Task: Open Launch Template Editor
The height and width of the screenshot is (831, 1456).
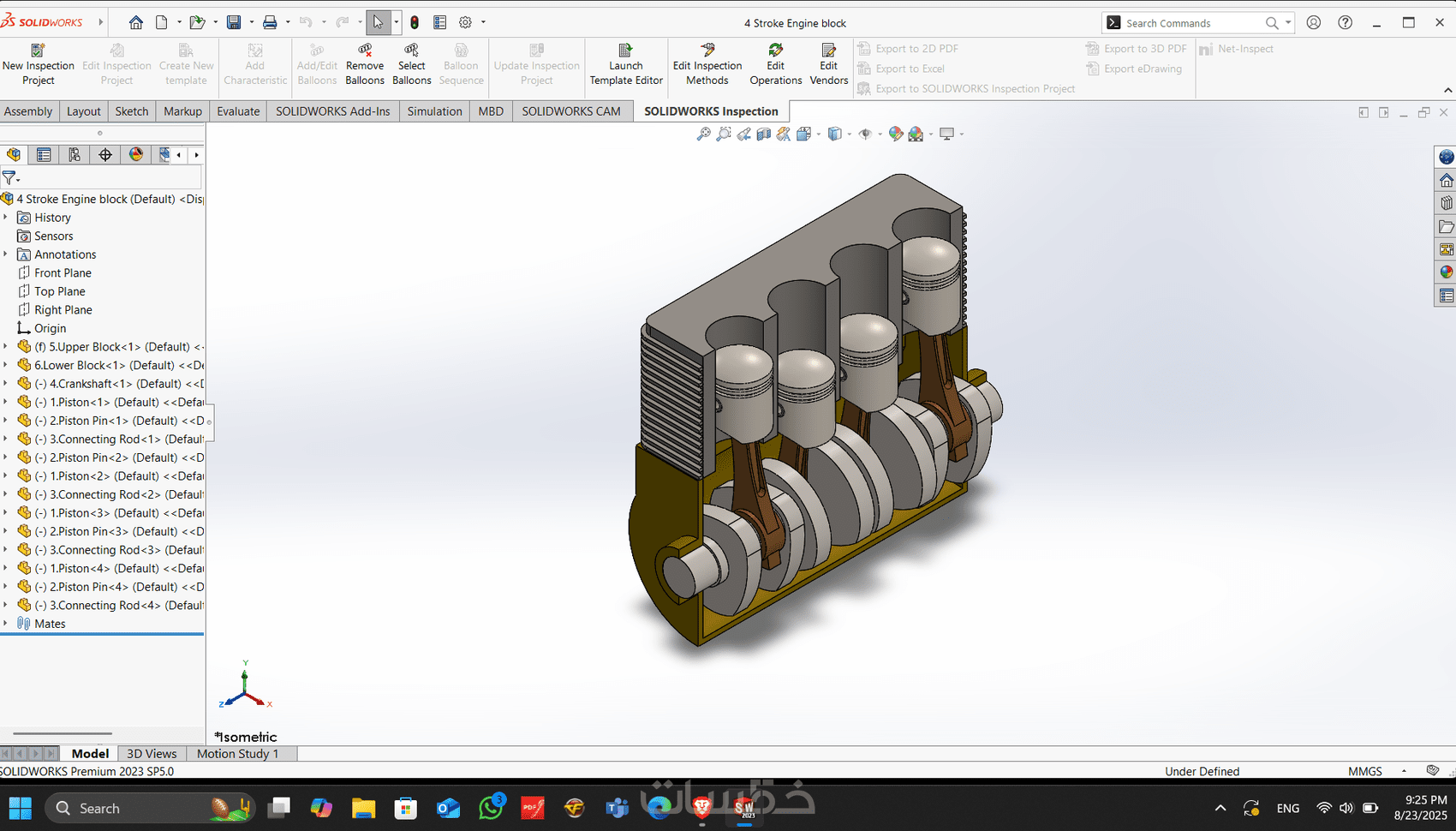Action: coord(626,64)
